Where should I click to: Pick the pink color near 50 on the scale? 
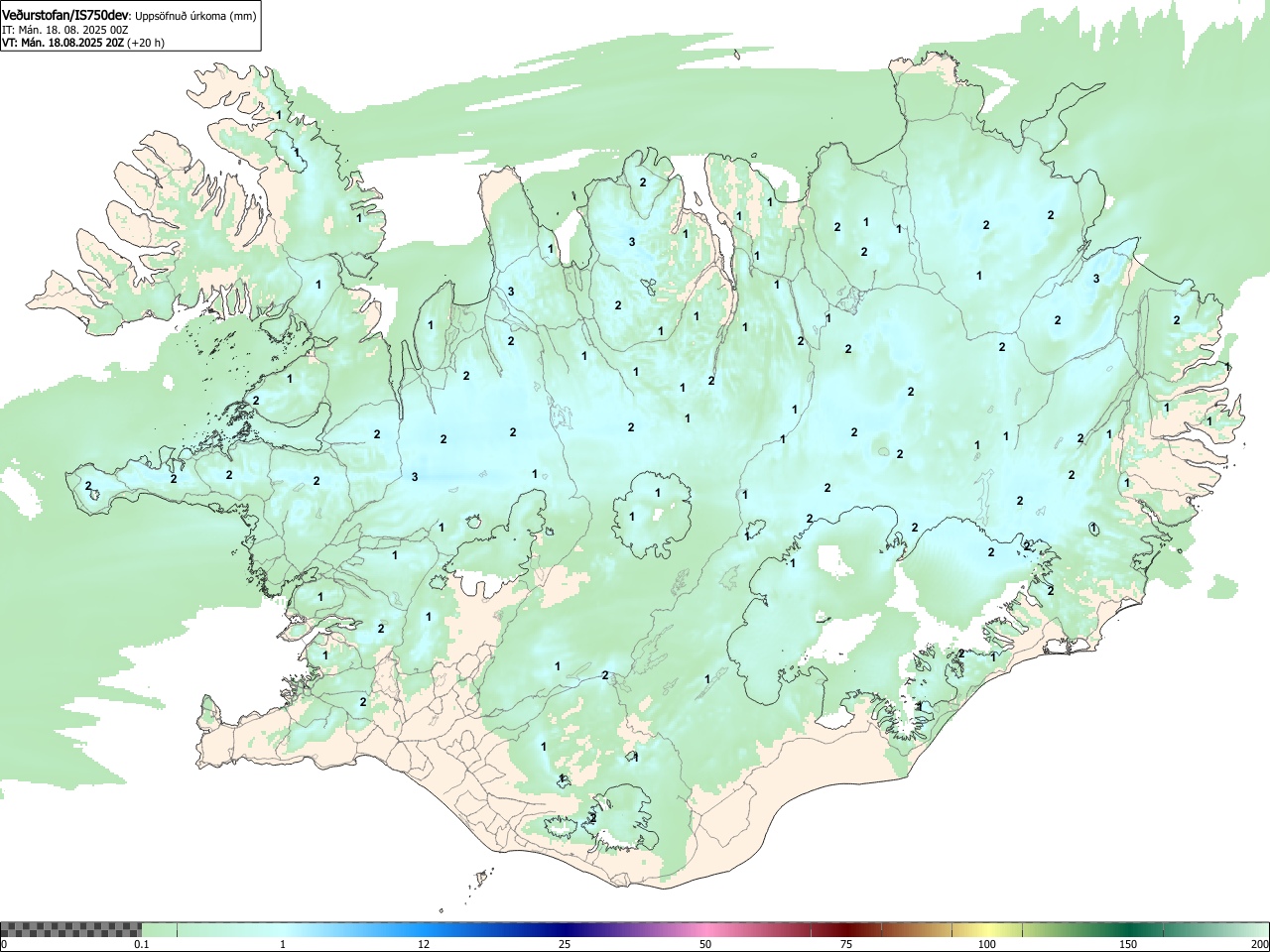tap(705, 929)
